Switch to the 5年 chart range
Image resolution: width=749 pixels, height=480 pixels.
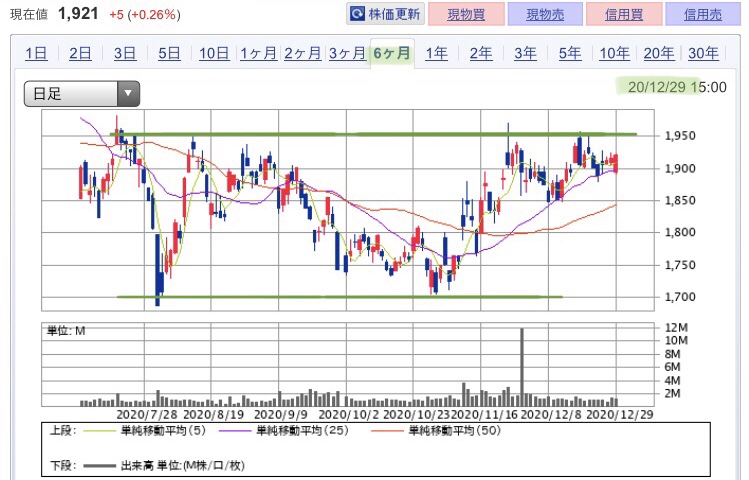point(570,53)
